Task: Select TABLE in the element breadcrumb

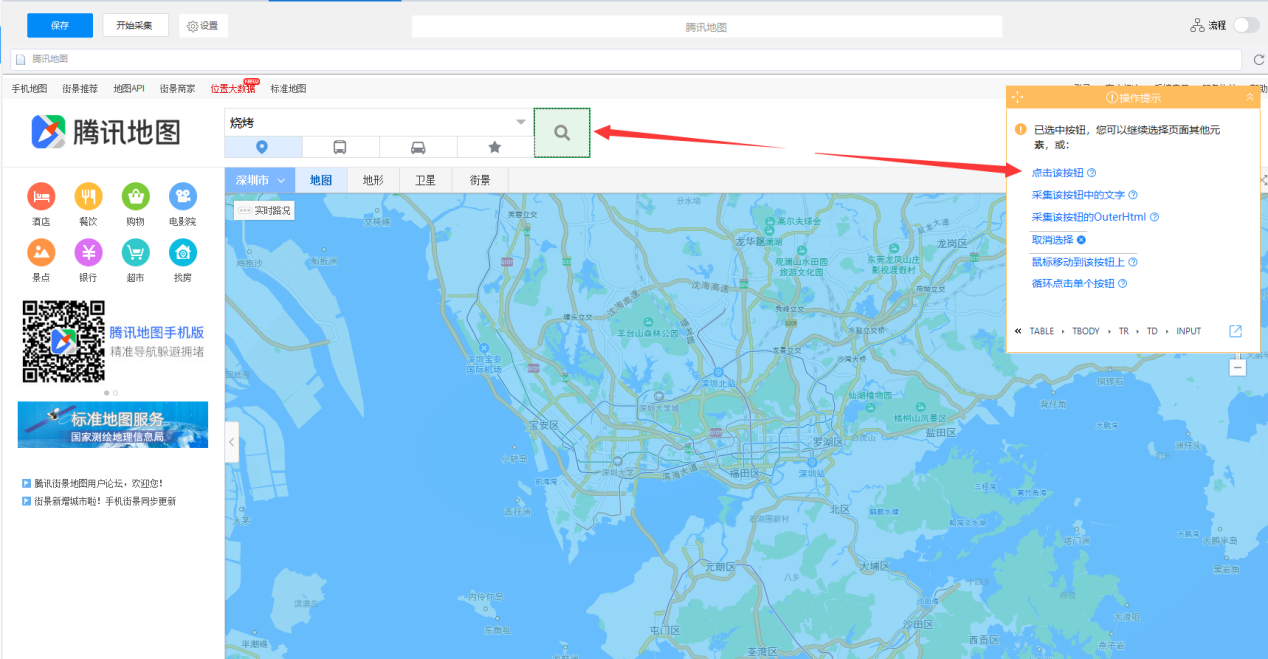Action: tap(1041, 331)
